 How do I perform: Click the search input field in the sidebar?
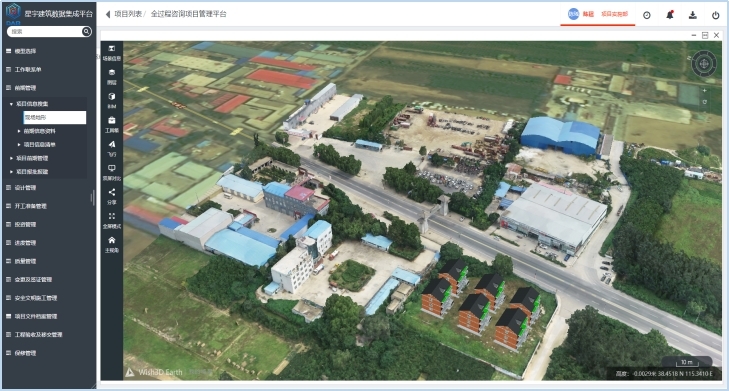click(x=45, y=31)
